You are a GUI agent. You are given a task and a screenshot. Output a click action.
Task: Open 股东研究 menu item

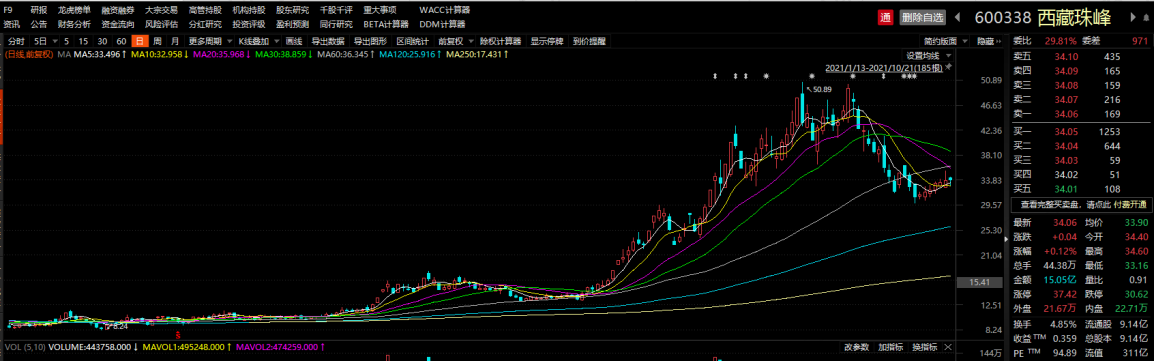(292, 10)
